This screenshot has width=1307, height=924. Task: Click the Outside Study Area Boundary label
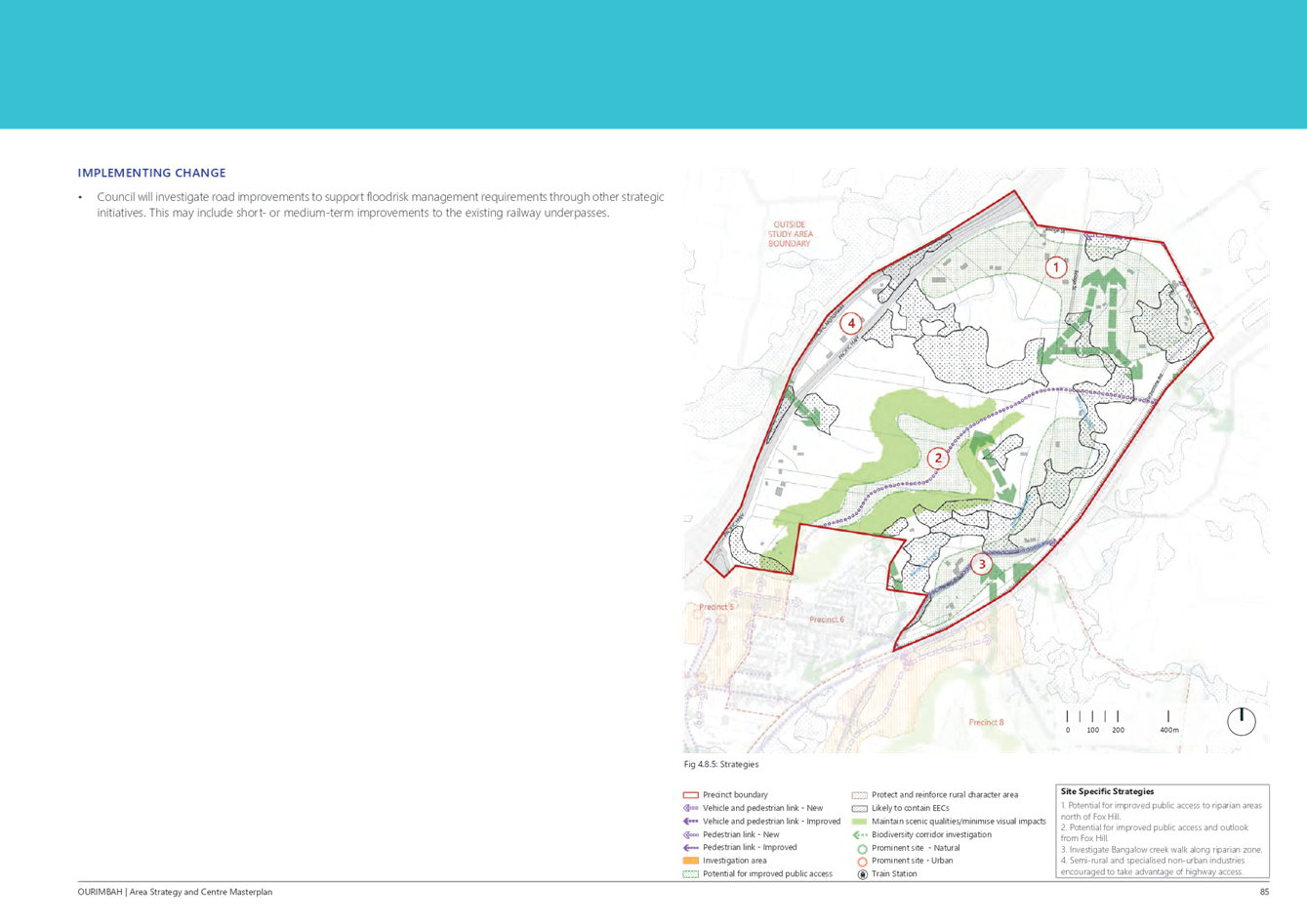(x=790, y=234)
